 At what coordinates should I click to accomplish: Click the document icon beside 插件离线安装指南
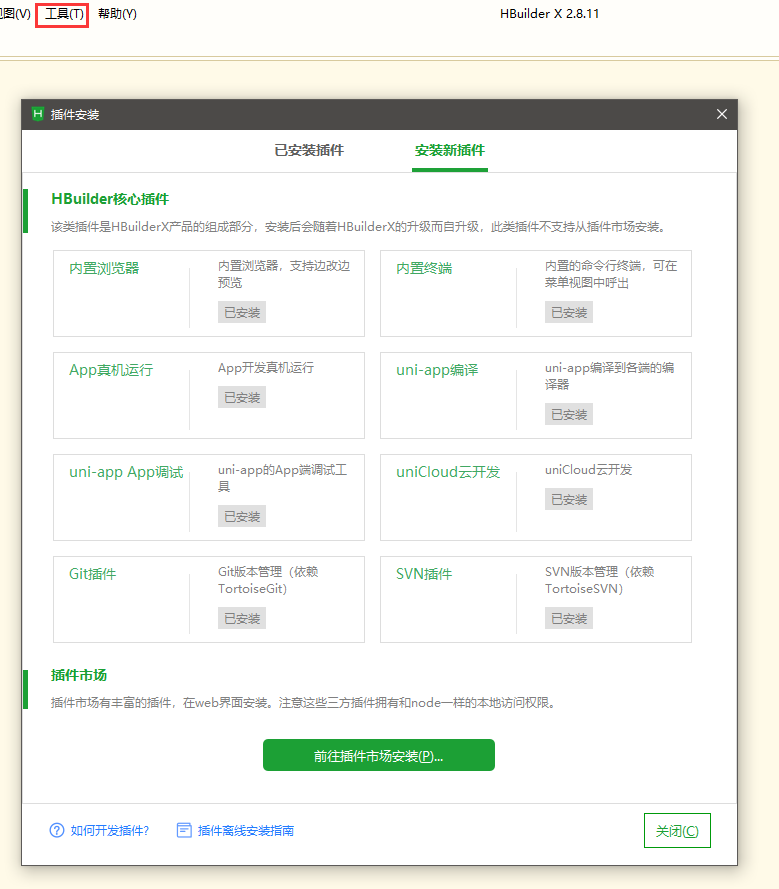[184, 830]
